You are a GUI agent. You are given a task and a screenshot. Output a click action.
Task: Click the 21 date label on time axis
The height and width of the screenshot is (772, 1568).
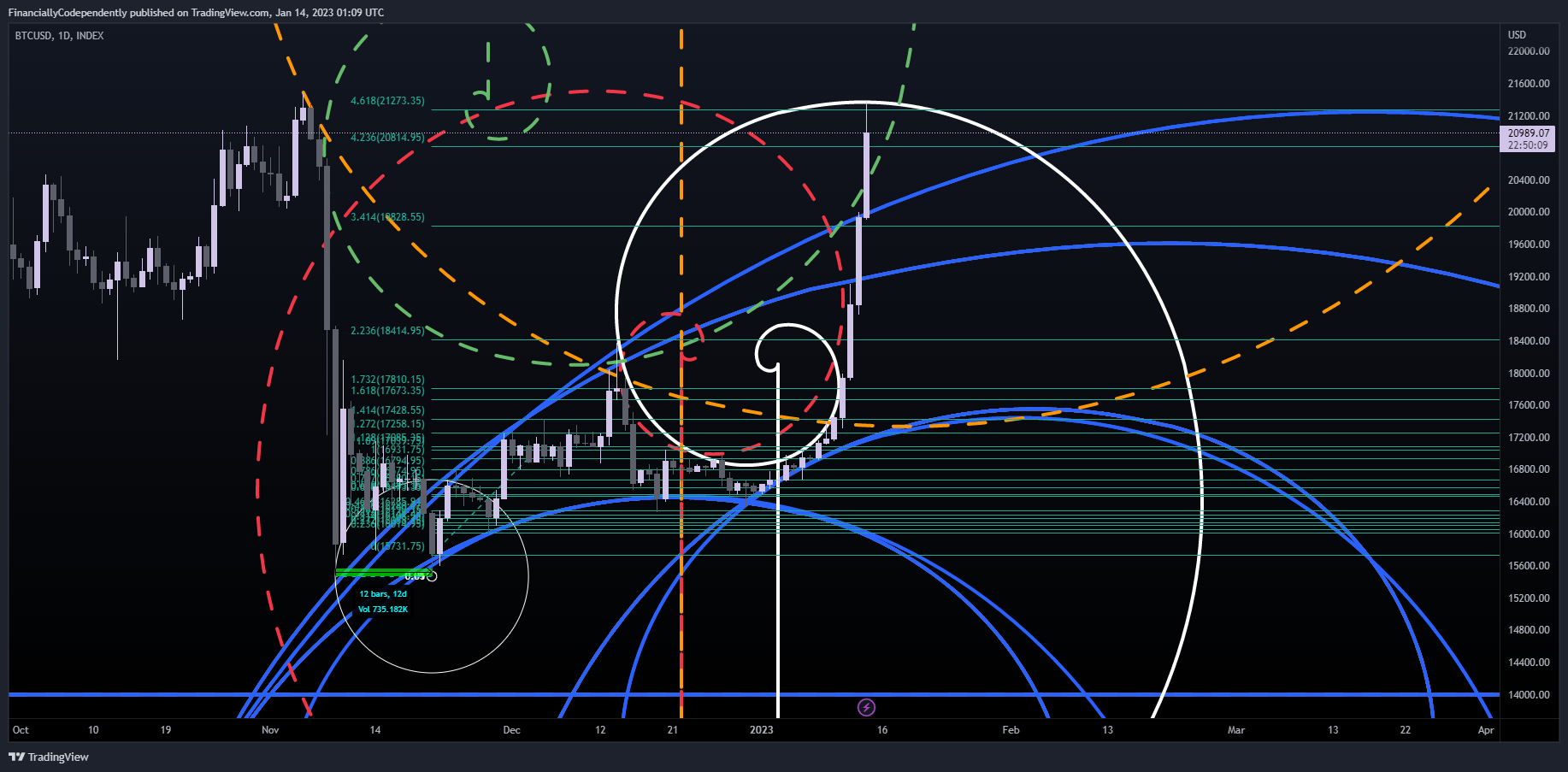point(673,730)
